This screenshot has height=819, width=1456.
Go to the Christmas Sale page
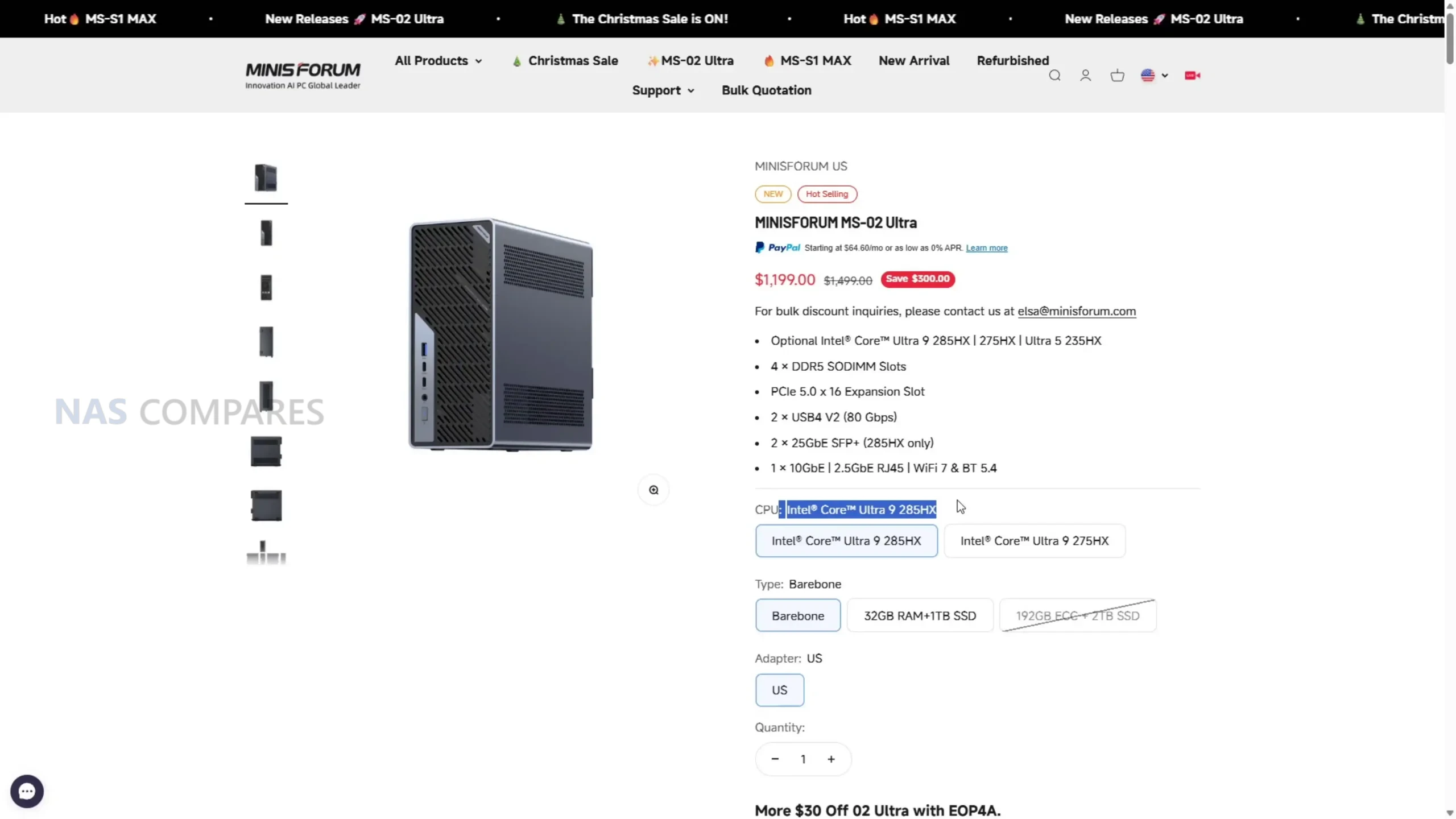pos(572,61)
